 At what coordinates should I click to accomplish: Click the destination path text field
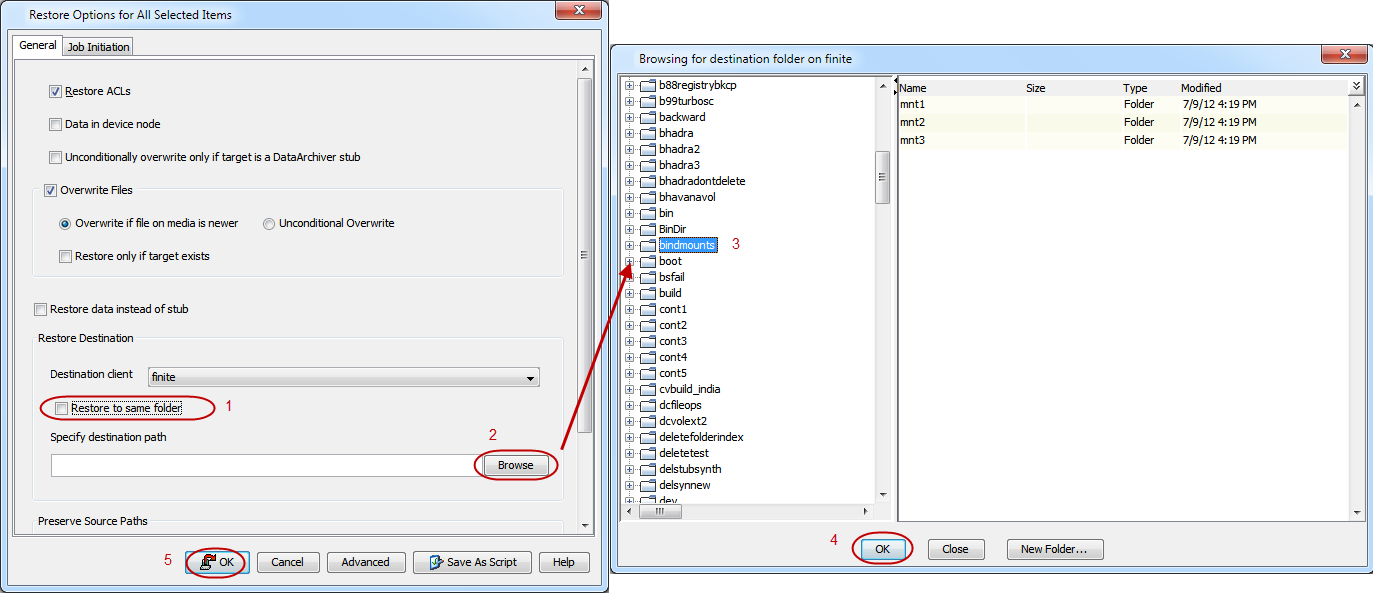pyautogui.click(x=260, y=465)
